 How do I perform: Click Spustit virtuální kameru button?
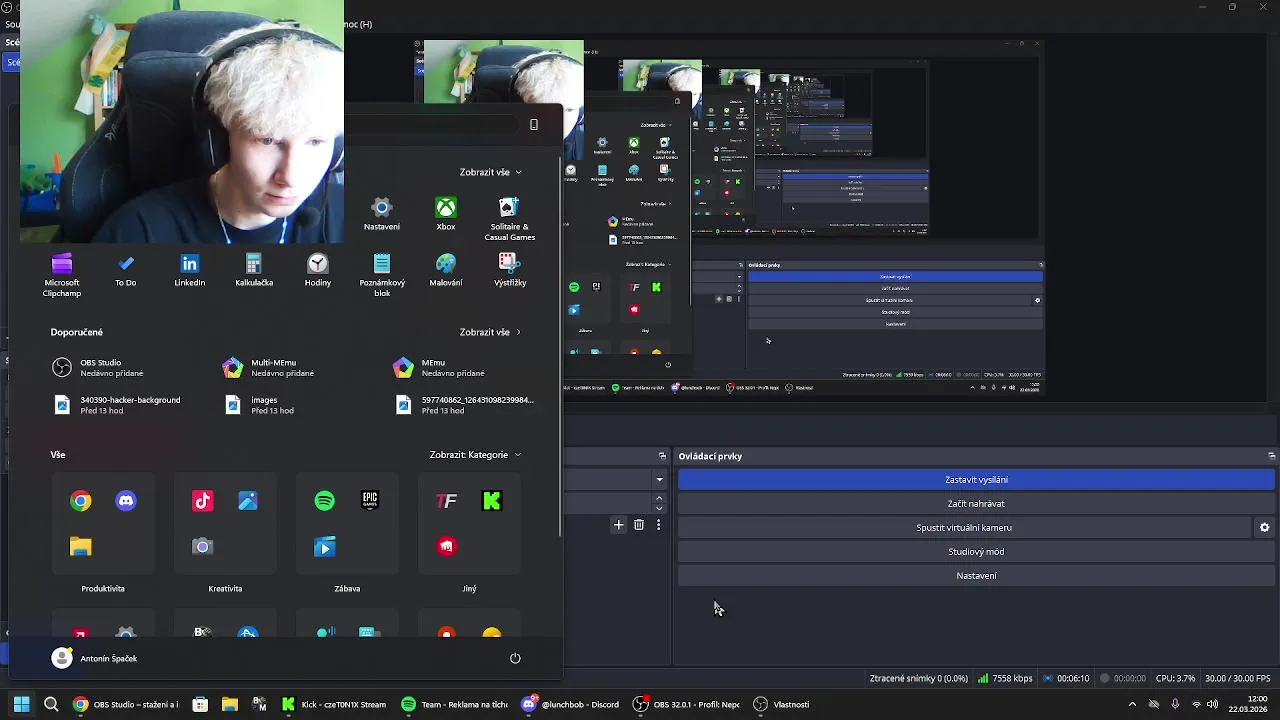coord(964,528)
